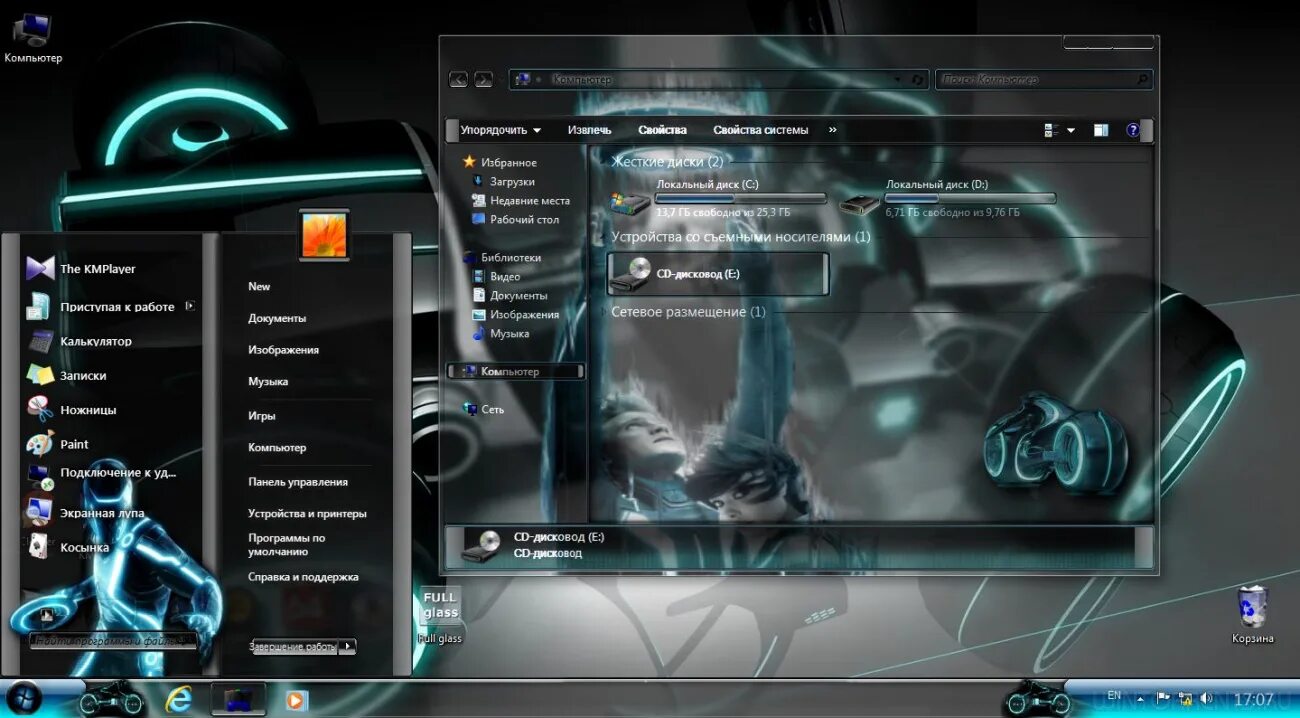The height and width of the screenshot is (718, 1300).
Task: Open the New user folder link
Action: tap(259, 287)
